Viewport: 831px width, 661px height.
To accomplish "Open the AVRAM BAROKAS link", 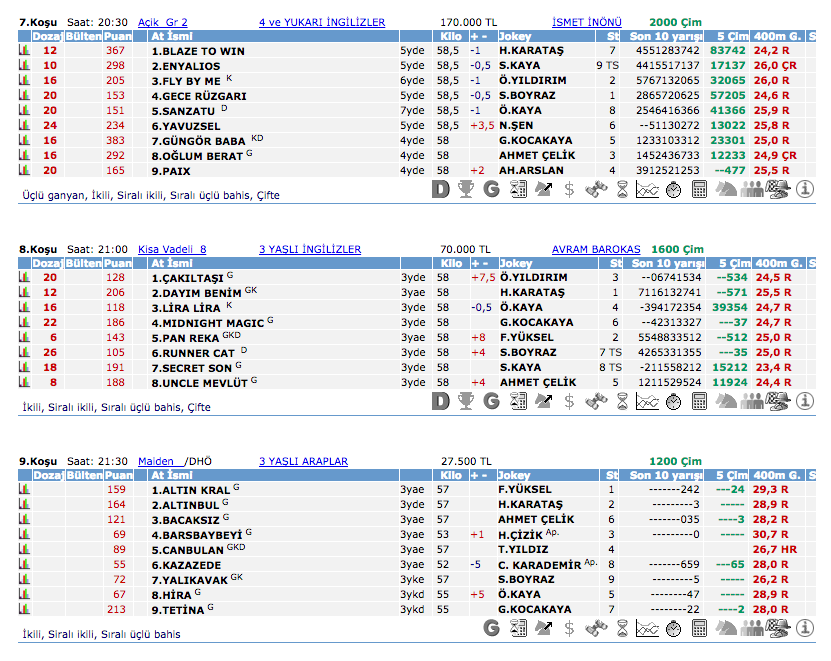I will tap(597, 249).
